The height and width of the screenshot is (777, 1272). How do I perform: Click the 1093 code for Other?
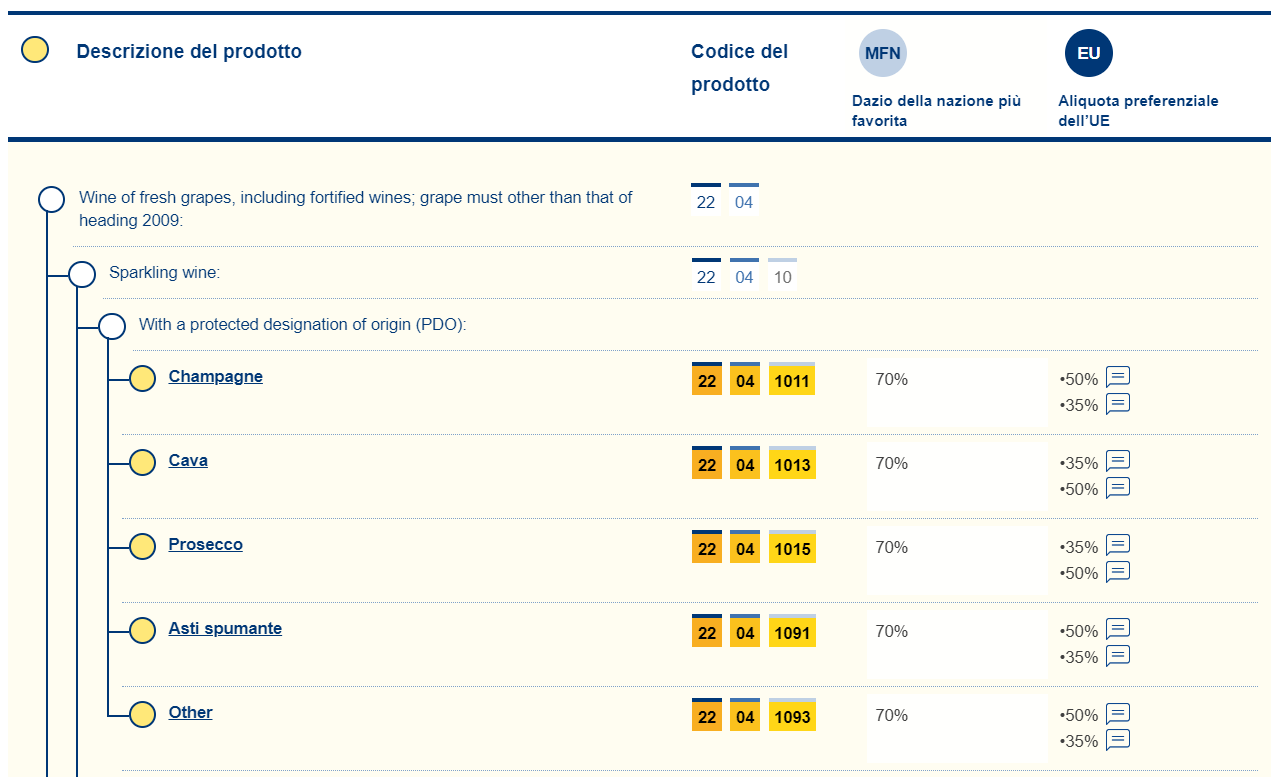click(792, 717)
